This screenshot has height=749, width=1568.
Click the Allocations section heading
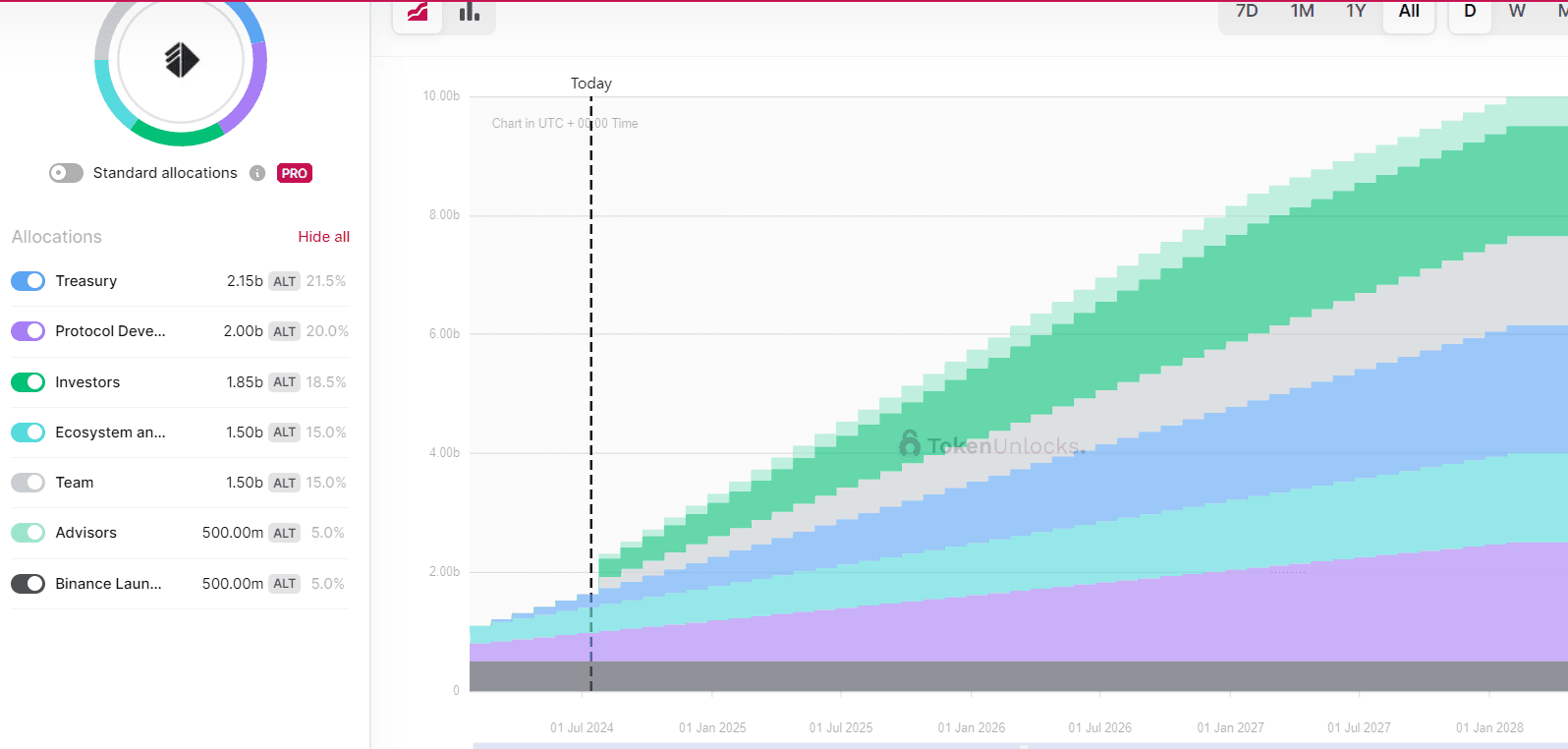pos(57,237)
